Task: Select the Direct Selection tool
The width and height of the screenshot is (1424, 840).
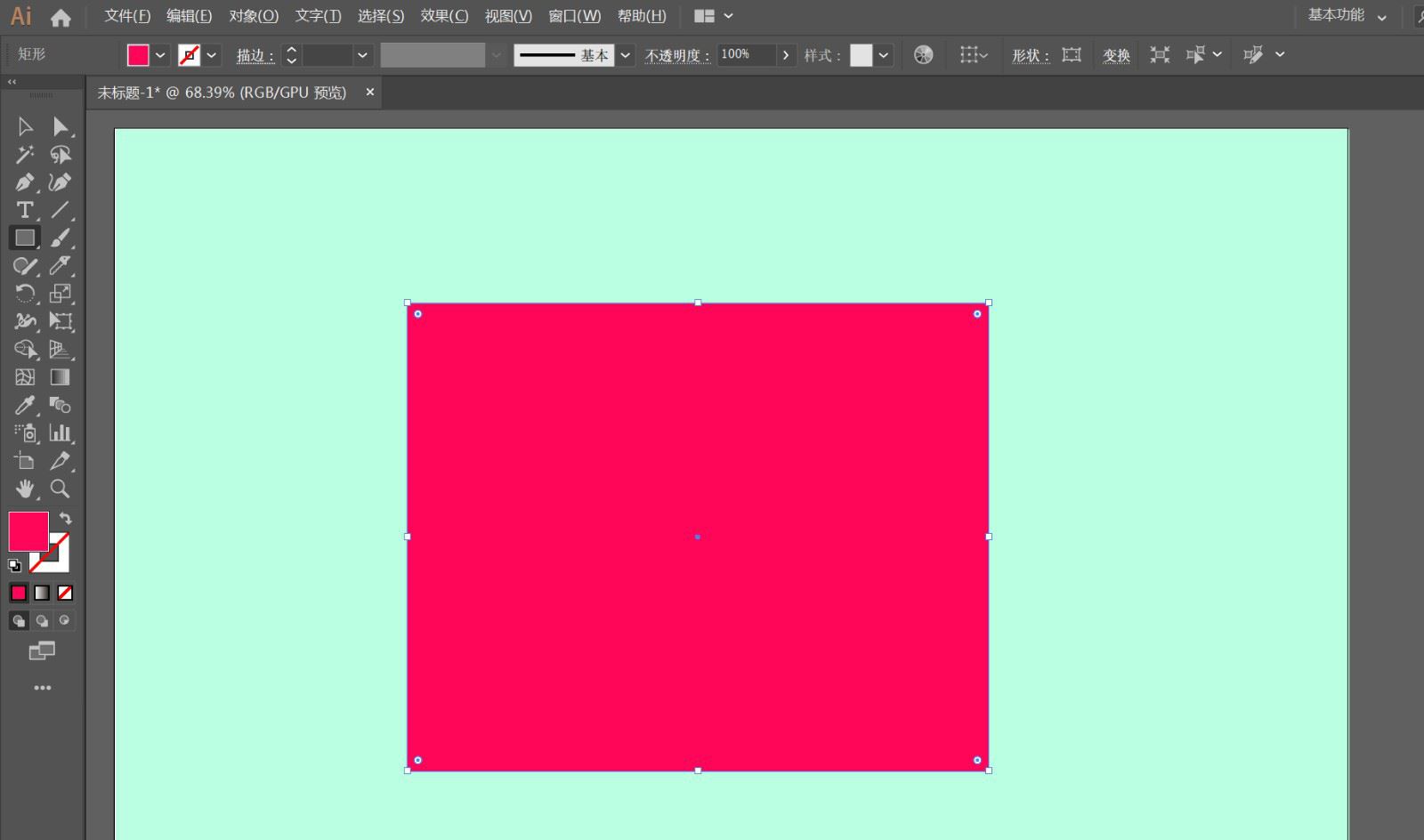Action: click(x=60, y=127)
